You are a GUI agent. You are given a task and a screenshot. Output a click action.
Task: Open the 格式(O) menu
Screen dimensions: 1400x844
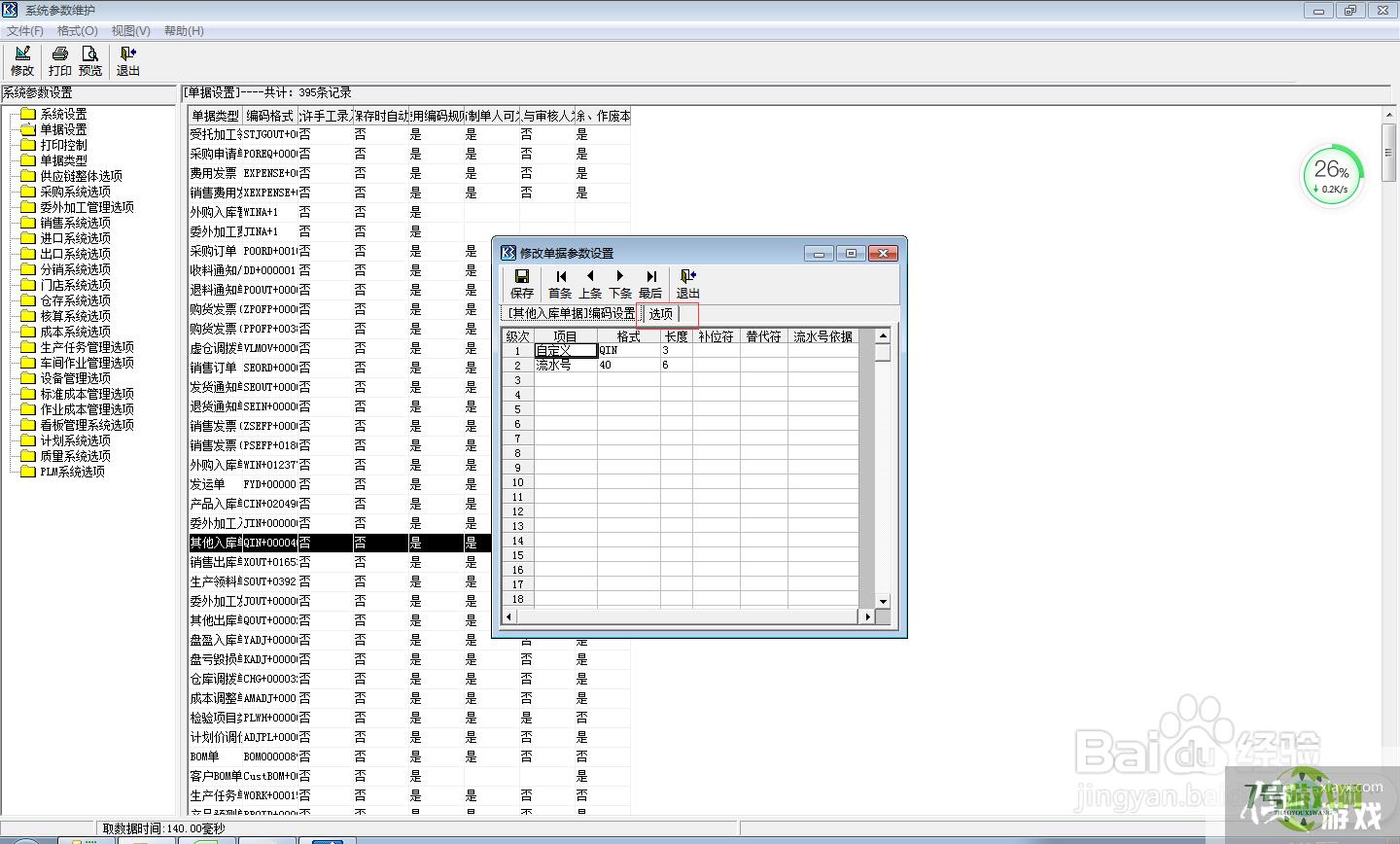click(x=78, y=31)
